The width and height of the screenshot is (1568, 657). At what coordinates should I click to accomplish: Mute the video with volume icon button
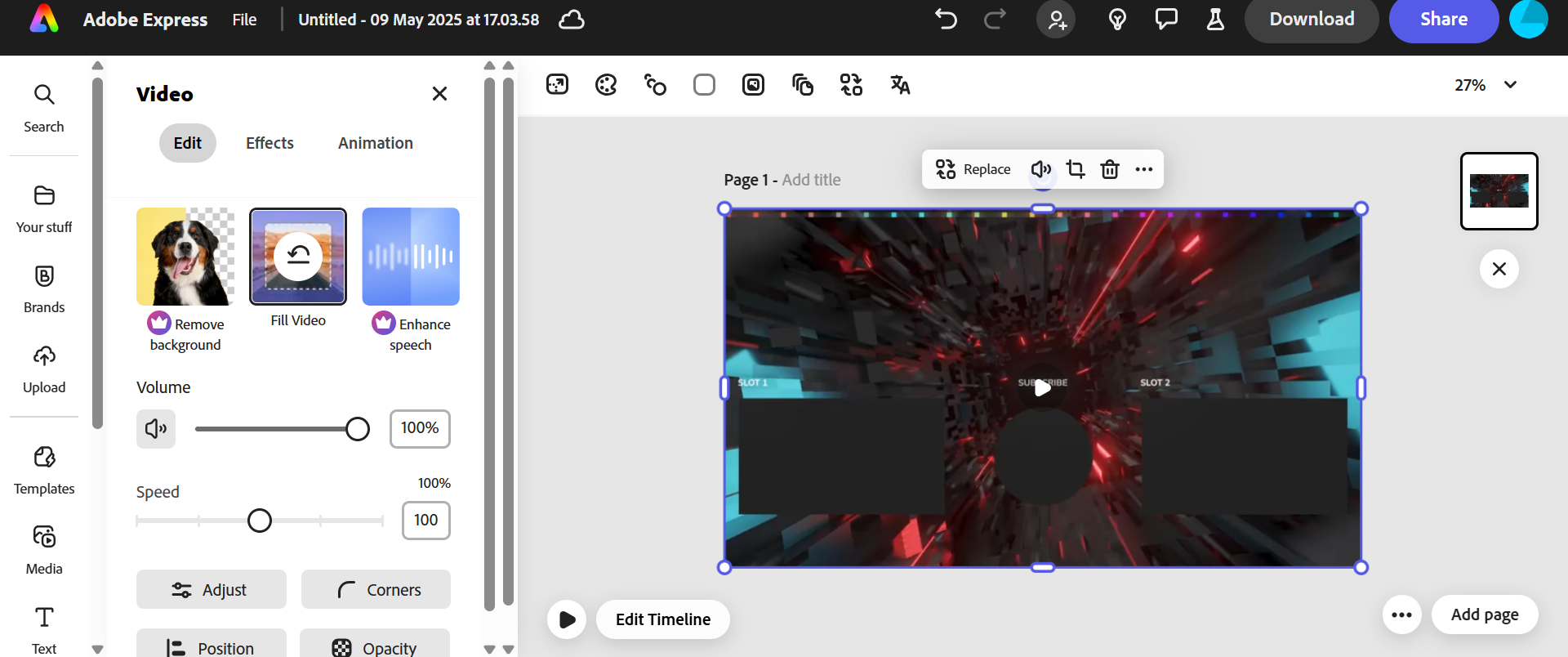(x=156, y=429)
